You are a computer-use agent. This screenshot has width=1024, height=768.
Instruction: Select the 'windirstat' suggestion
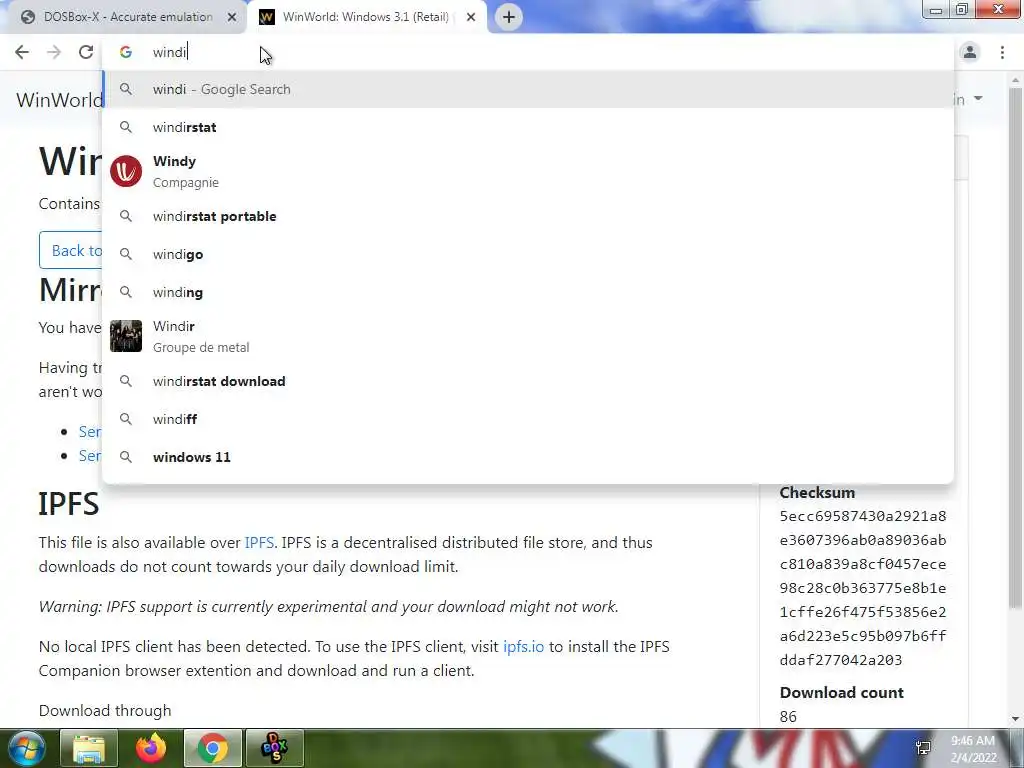click(528, 127)
